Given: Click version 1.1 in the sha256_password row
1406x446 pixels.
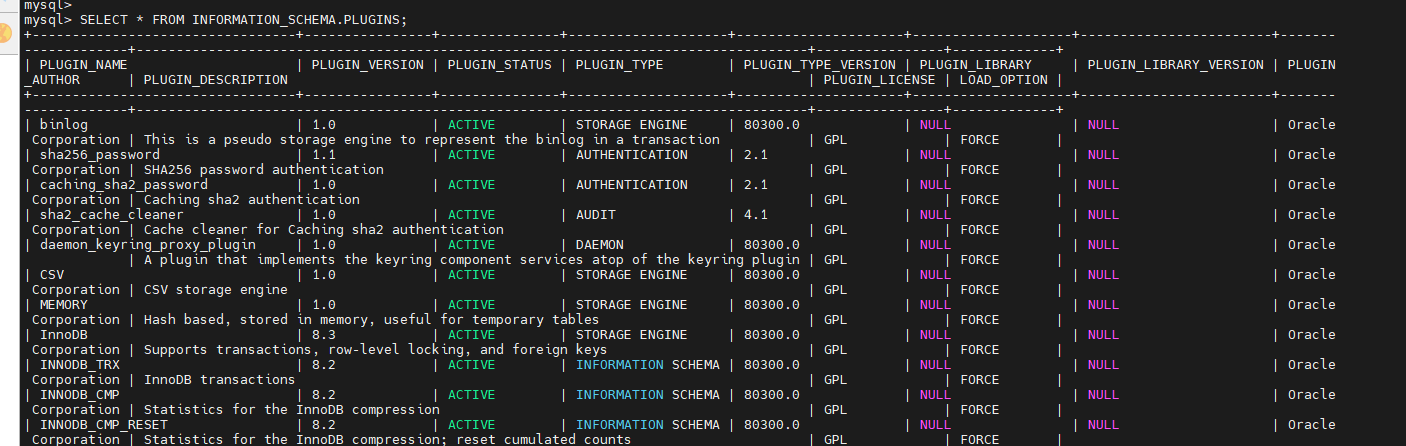Looking at the screenshot, I should (x=324, y=155).
